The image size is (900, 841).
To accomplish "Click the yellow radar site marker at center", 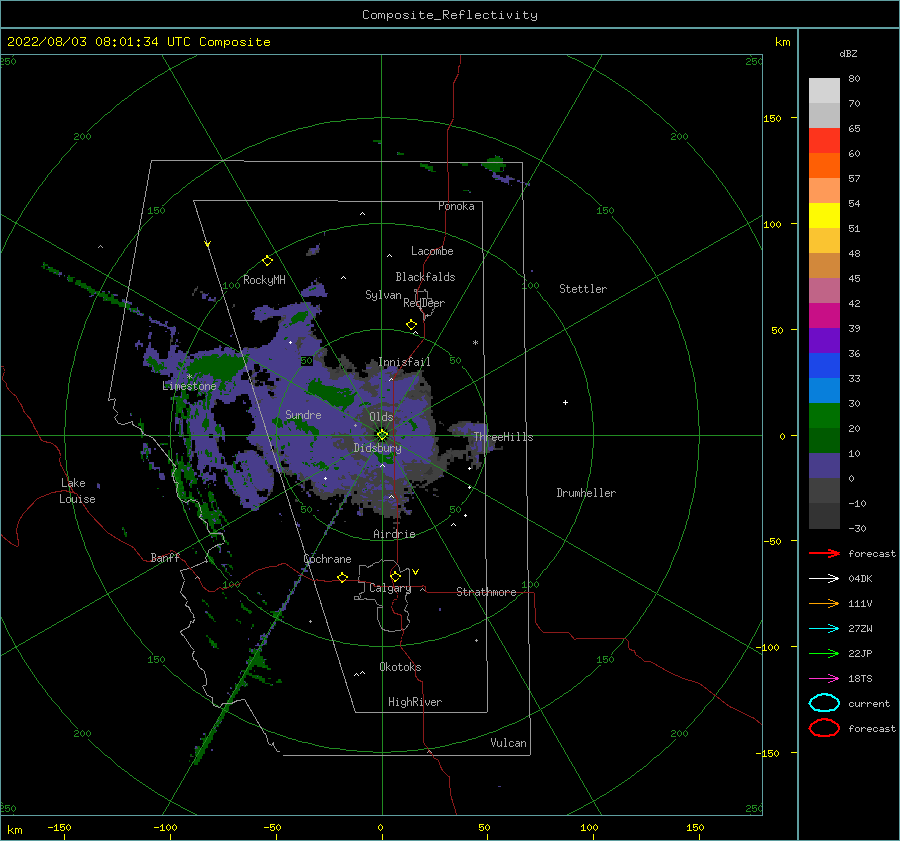I will pos(382,435).
